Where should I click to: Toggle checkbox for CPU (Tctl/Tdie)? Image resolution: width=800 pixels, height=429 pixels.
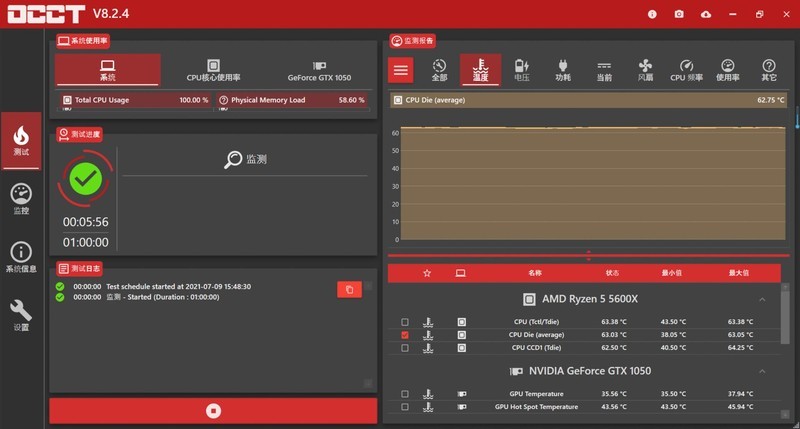point(405,322)
